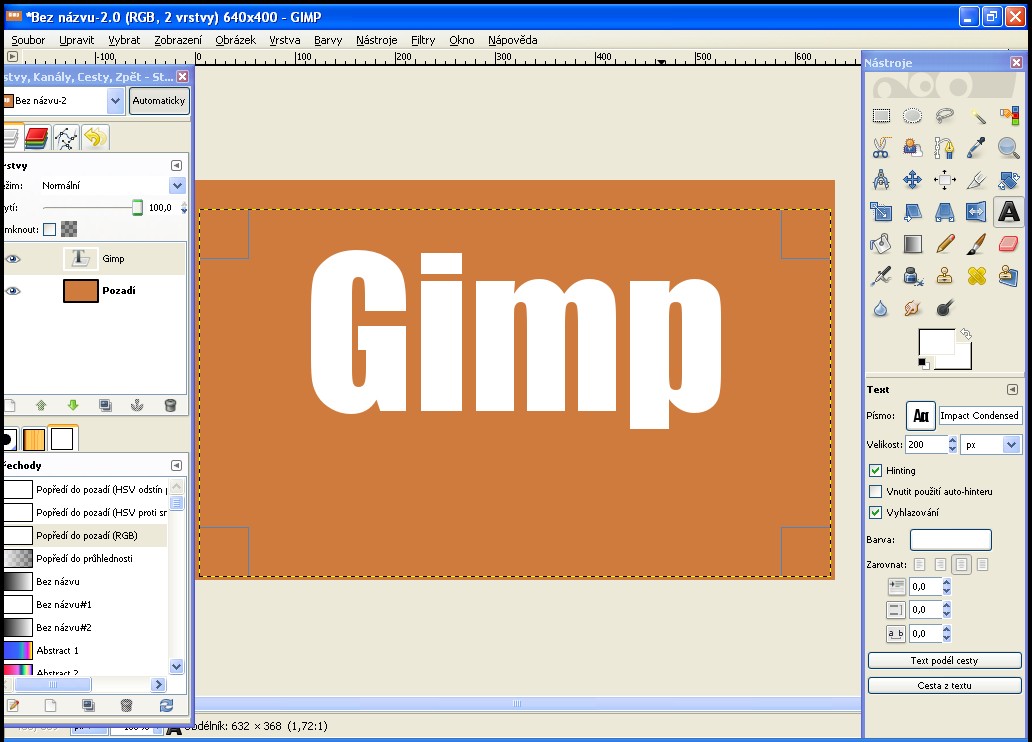The width and height of the screenshot is (1032, 742).
Task: Open the foreground color swatch in toolbox
Action: tap(937, 342)
